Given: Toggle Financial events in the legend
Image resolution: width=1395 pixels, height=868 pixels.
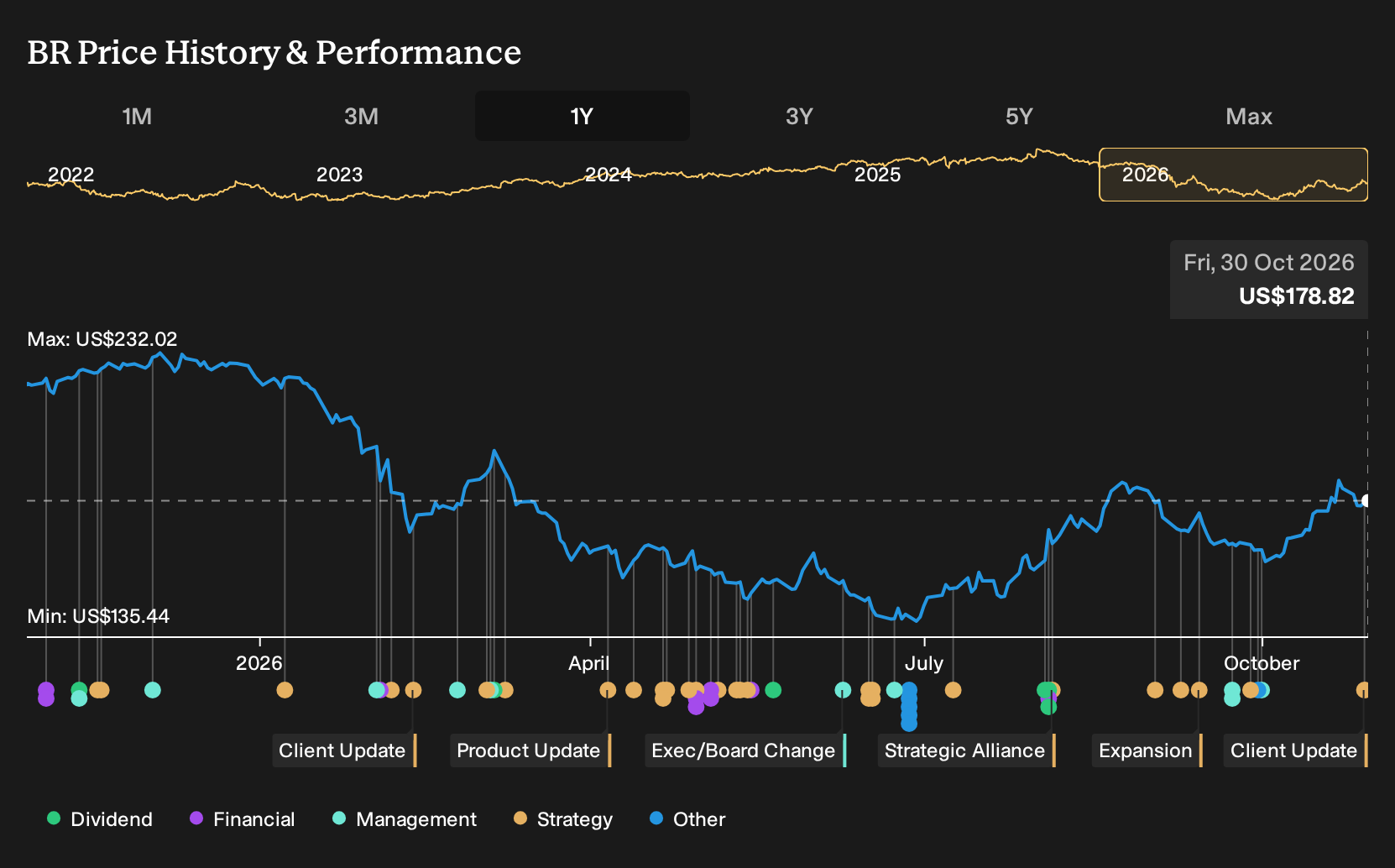Looking at the screenshot, I should [243, 819].
